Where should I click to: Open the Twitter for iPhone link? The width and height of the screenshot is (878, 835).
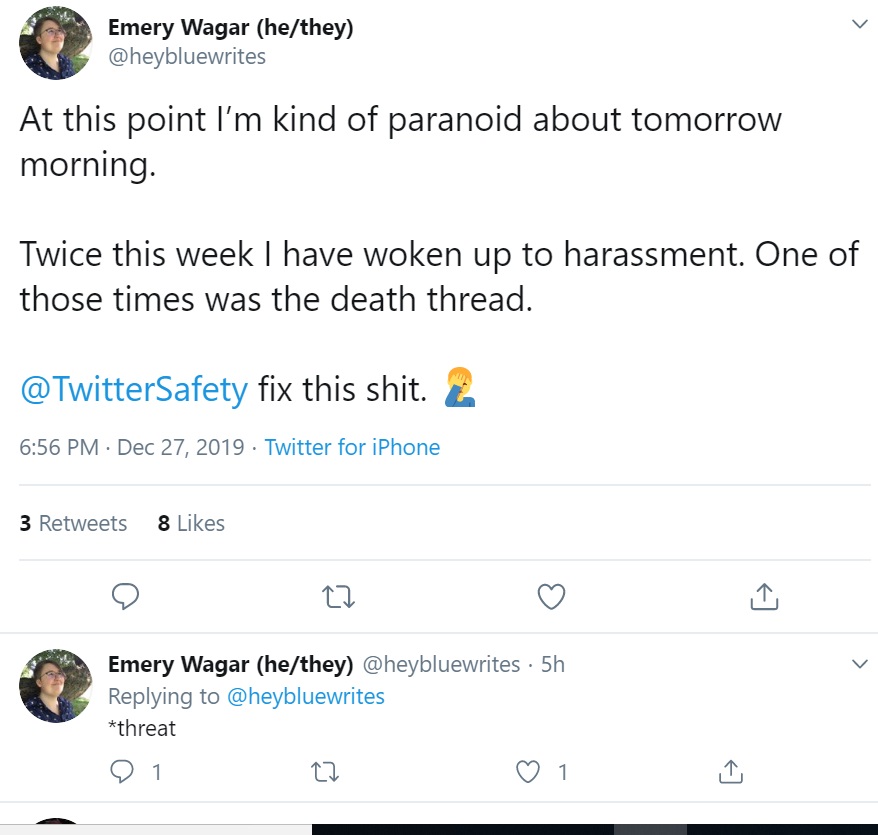coord(352,447)
